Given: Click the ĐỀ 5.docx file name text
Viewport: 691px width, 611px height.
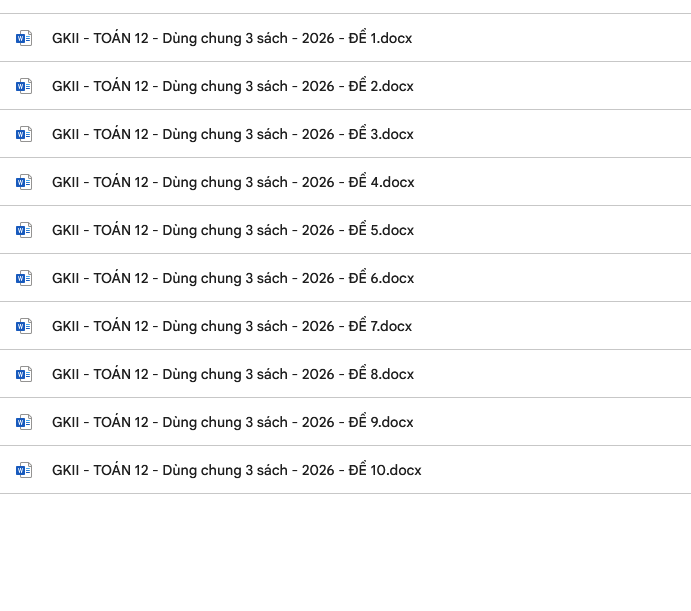Looking at the screenshot, I should coord(233,230).
